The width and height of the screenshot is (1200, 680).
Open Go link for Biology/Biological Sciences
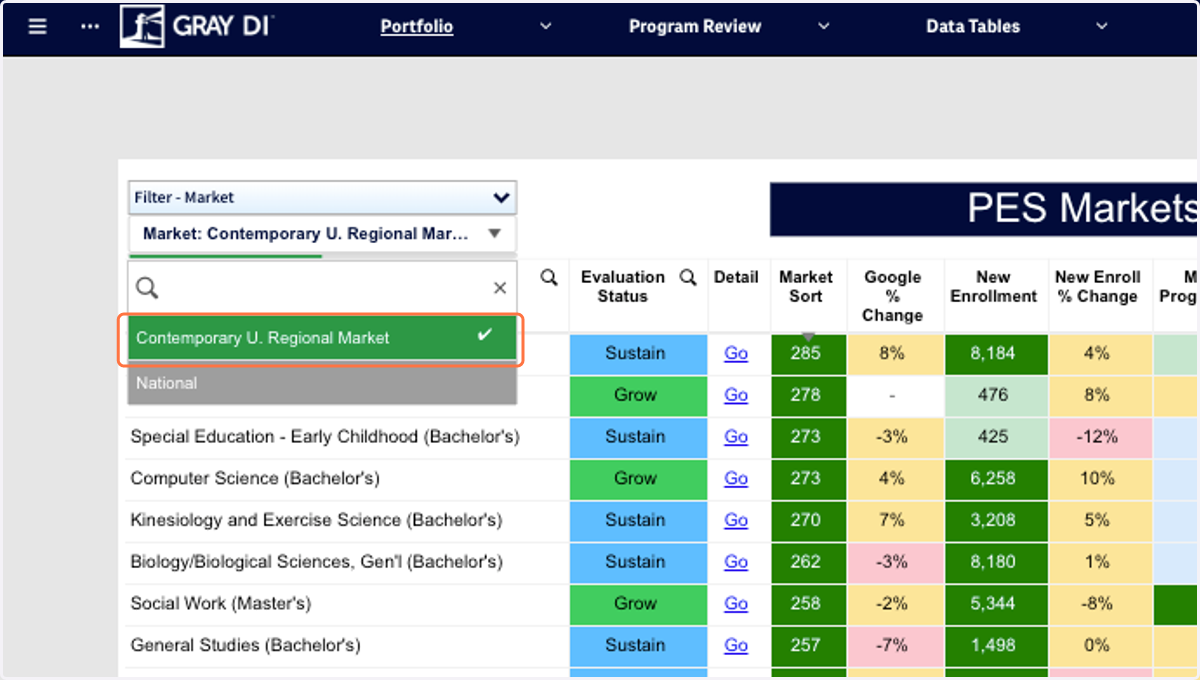point(736,562)
